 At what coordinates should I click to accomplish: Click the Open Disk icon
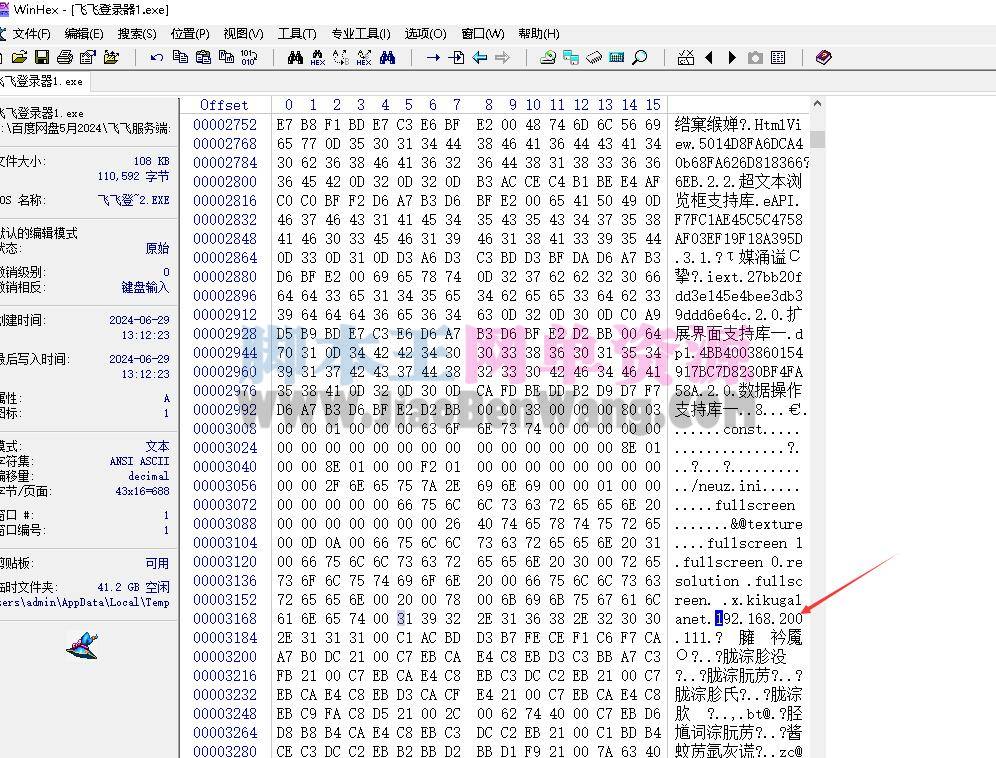548,58
